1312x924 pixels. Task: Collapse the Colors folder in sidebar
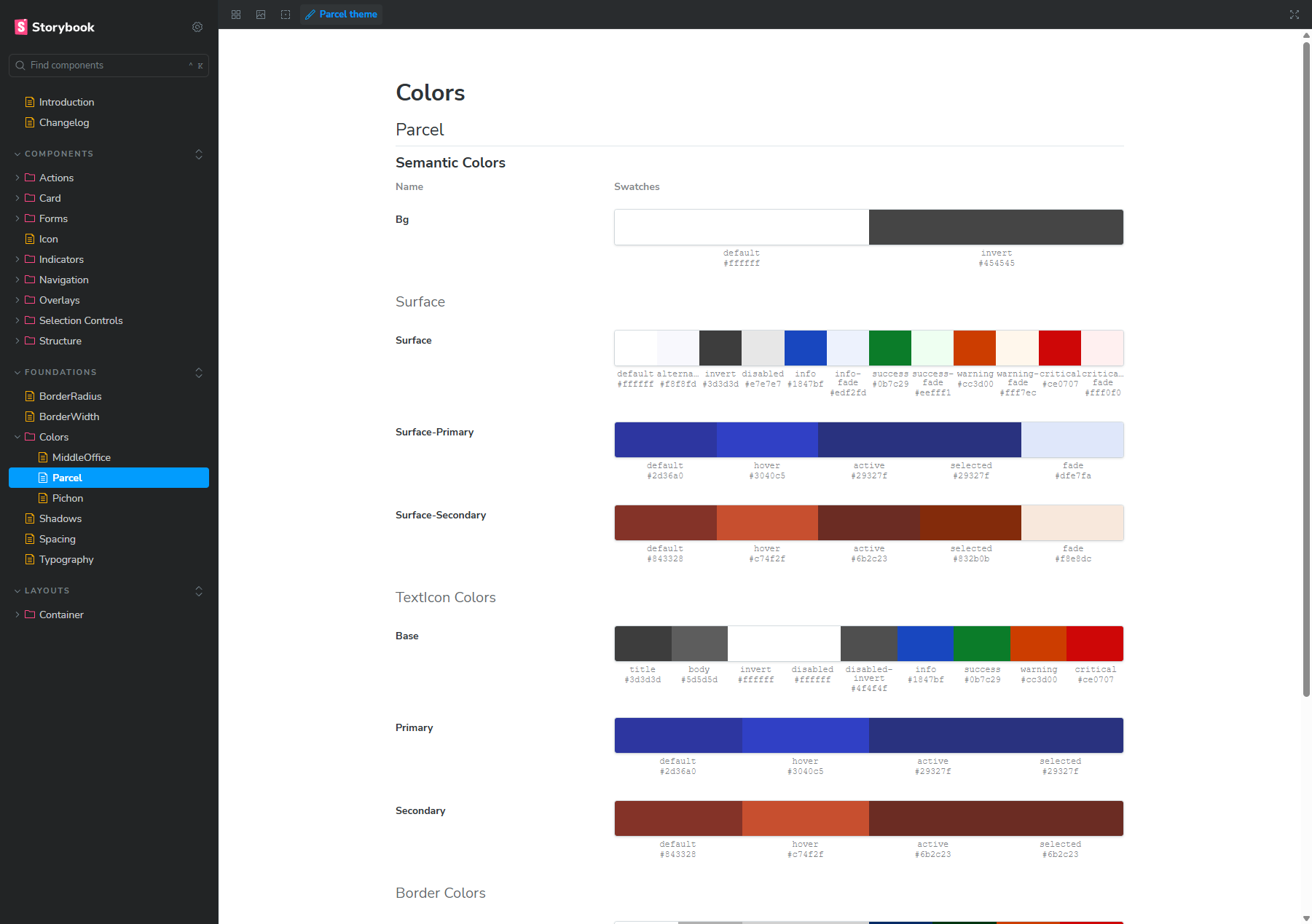(x=53, y=437)
